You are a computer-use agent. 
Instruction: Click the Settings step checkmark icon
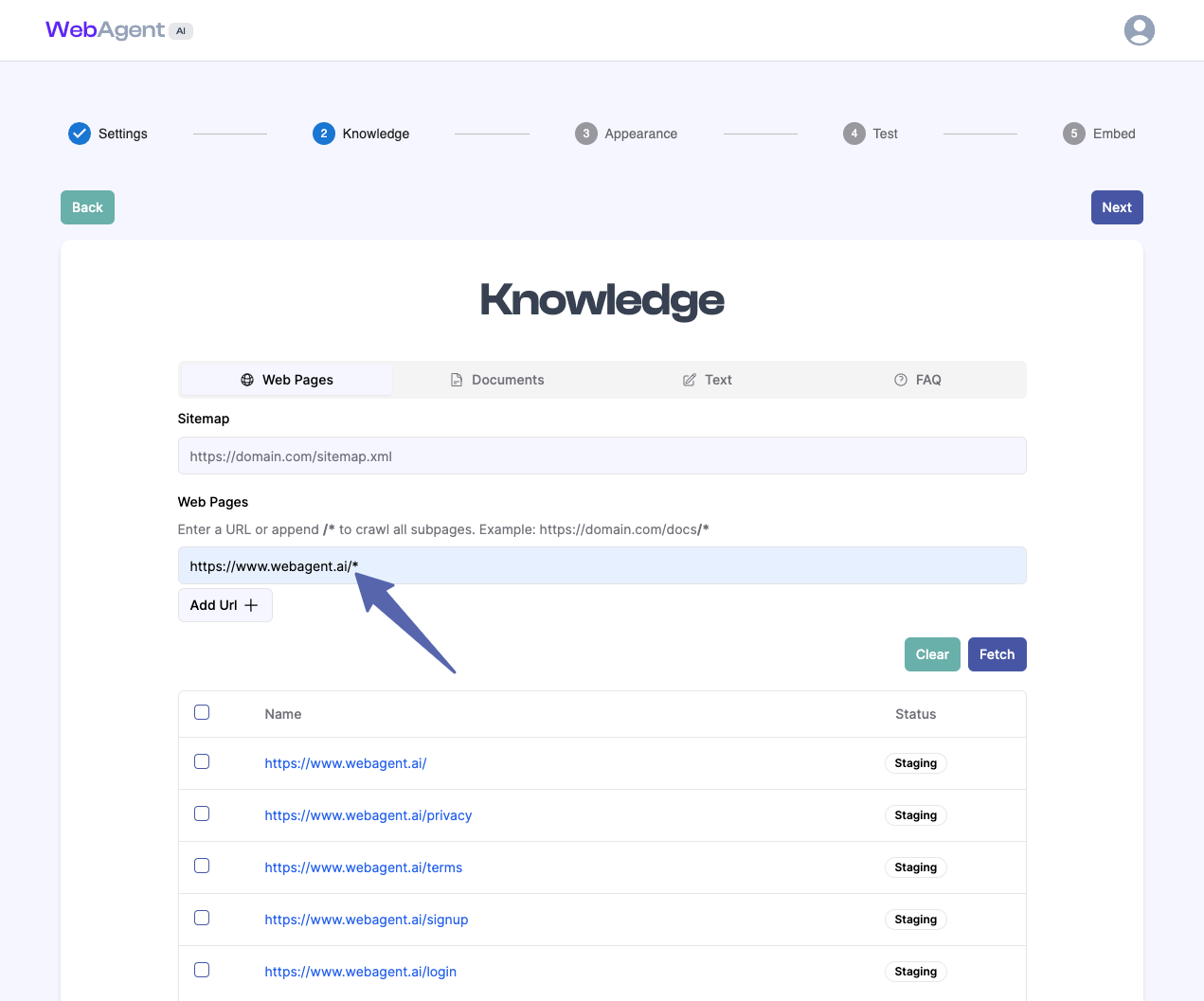point(80,134)
